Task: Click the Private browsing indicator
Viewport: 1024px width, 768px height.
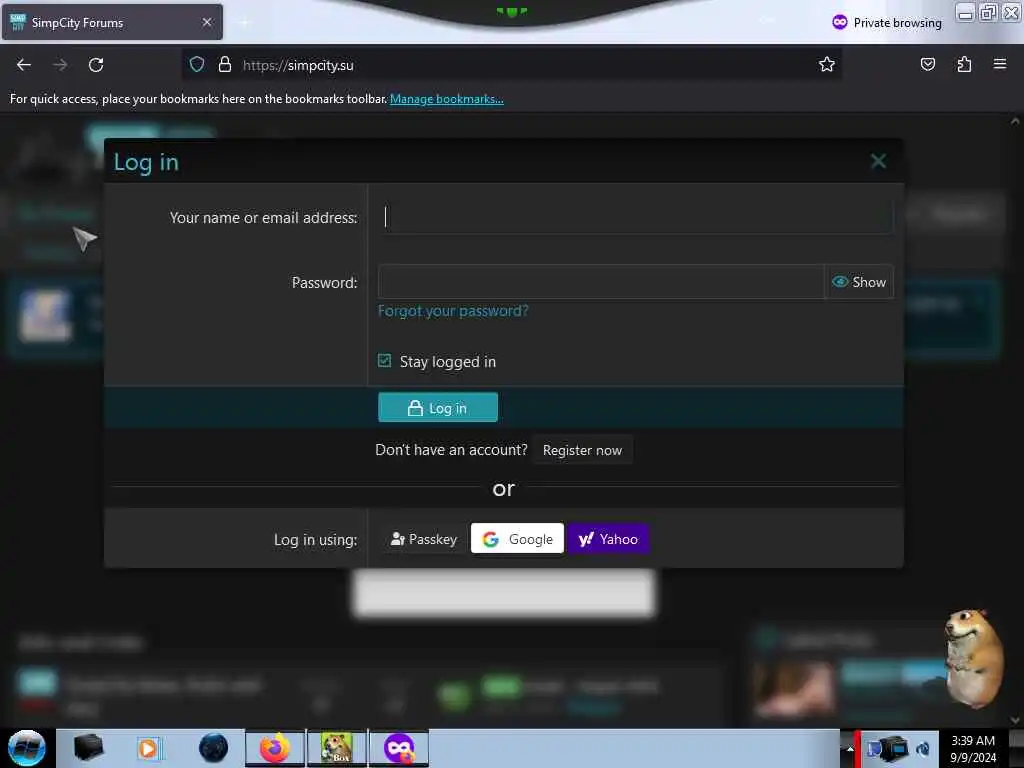Action: [x=887, y=23]
